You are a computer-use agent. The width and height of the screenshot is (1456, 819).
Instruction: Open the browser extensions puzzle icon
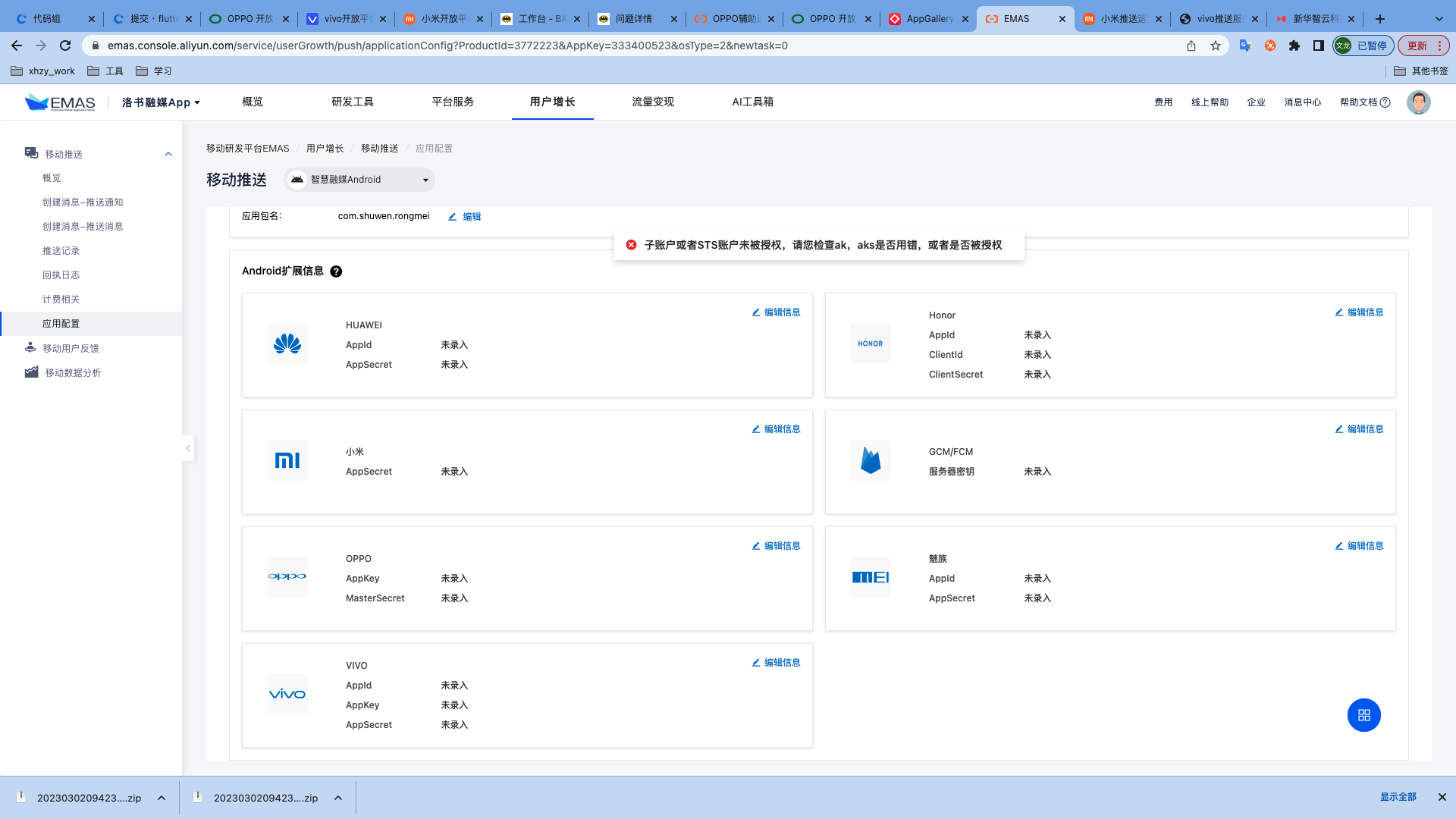click(x=1294, y=45)
